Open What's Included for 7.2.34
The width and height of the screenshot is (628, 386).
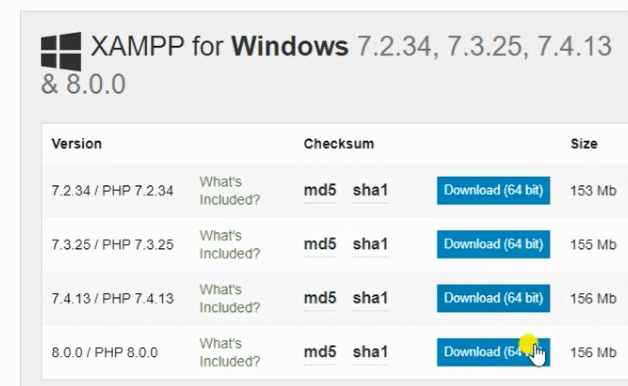tap(229, 191)
